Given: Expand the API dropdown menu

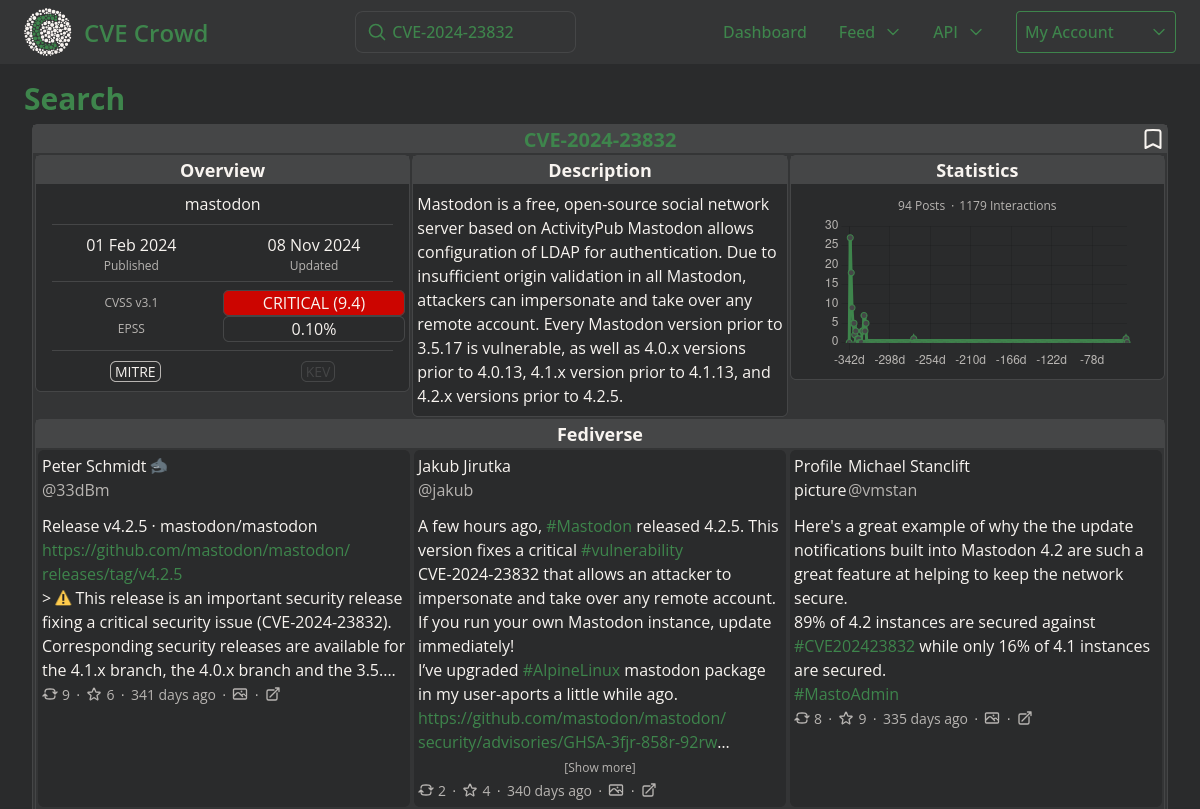Looking at the screenshot, I should tap(957, 32).
